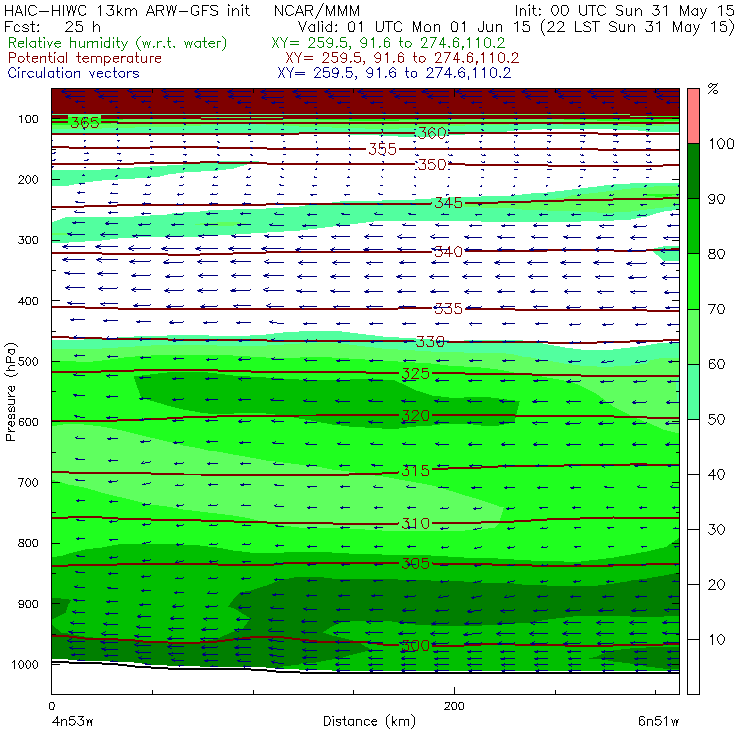The height and width of the screenshot is (740, 740).
Task: Click the 'Valid: 01 UTC Mon 01 Jun 15' text
Action: (415, 26)
